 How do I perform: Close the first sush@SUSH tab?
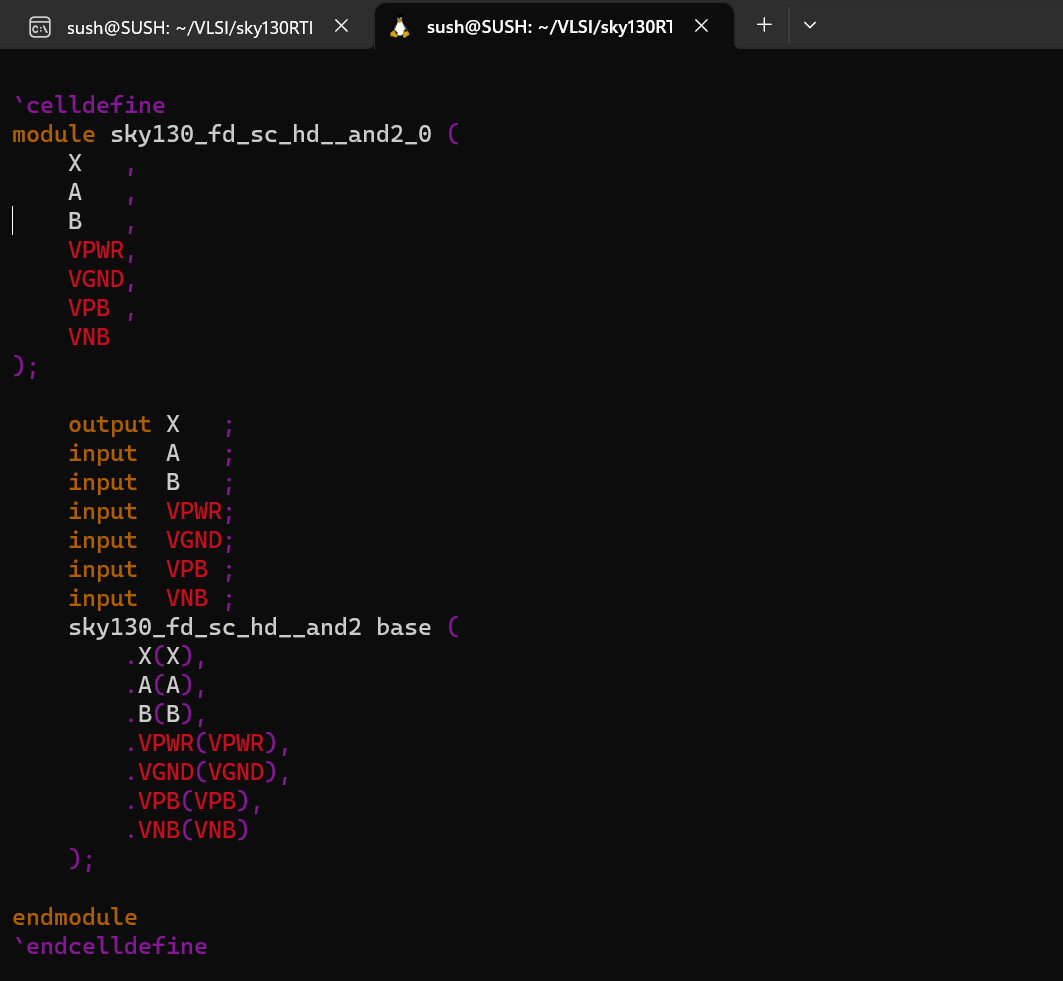tap(341, 25)
